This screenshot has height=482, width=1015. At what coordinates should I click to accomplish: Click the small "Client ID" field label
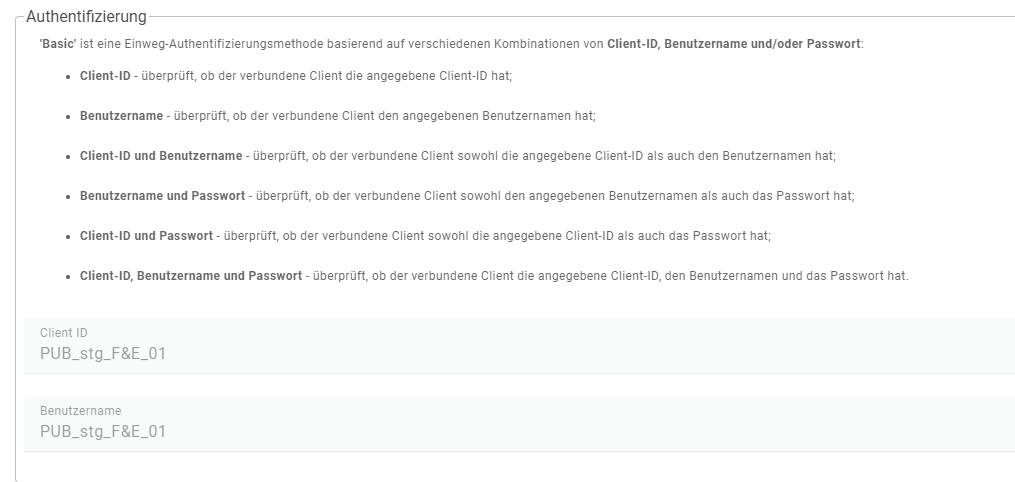64,333
